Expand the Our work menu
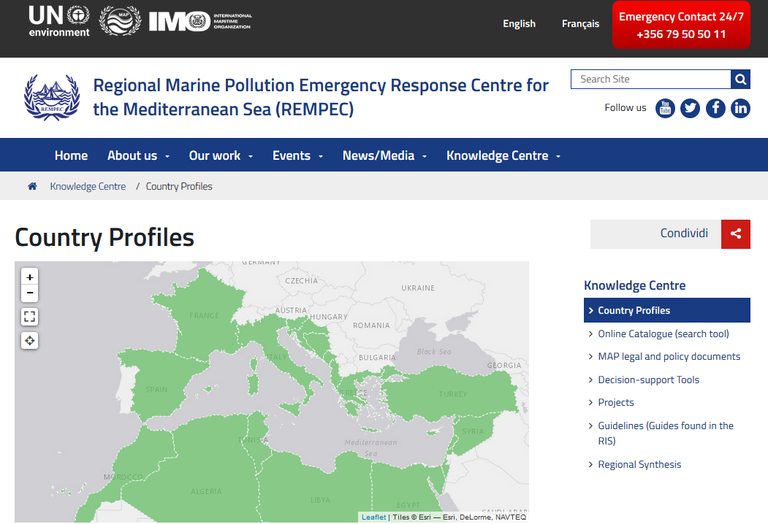 [220, 156]
